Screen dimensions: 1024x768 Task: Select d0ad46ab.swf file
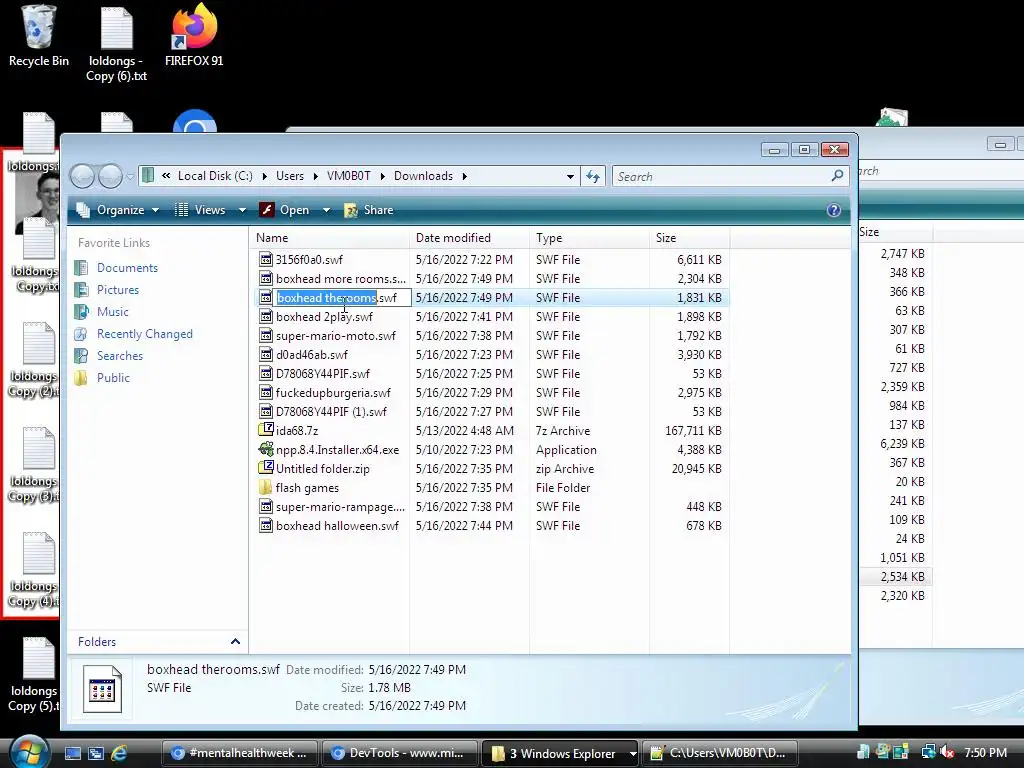click(312, 355)
